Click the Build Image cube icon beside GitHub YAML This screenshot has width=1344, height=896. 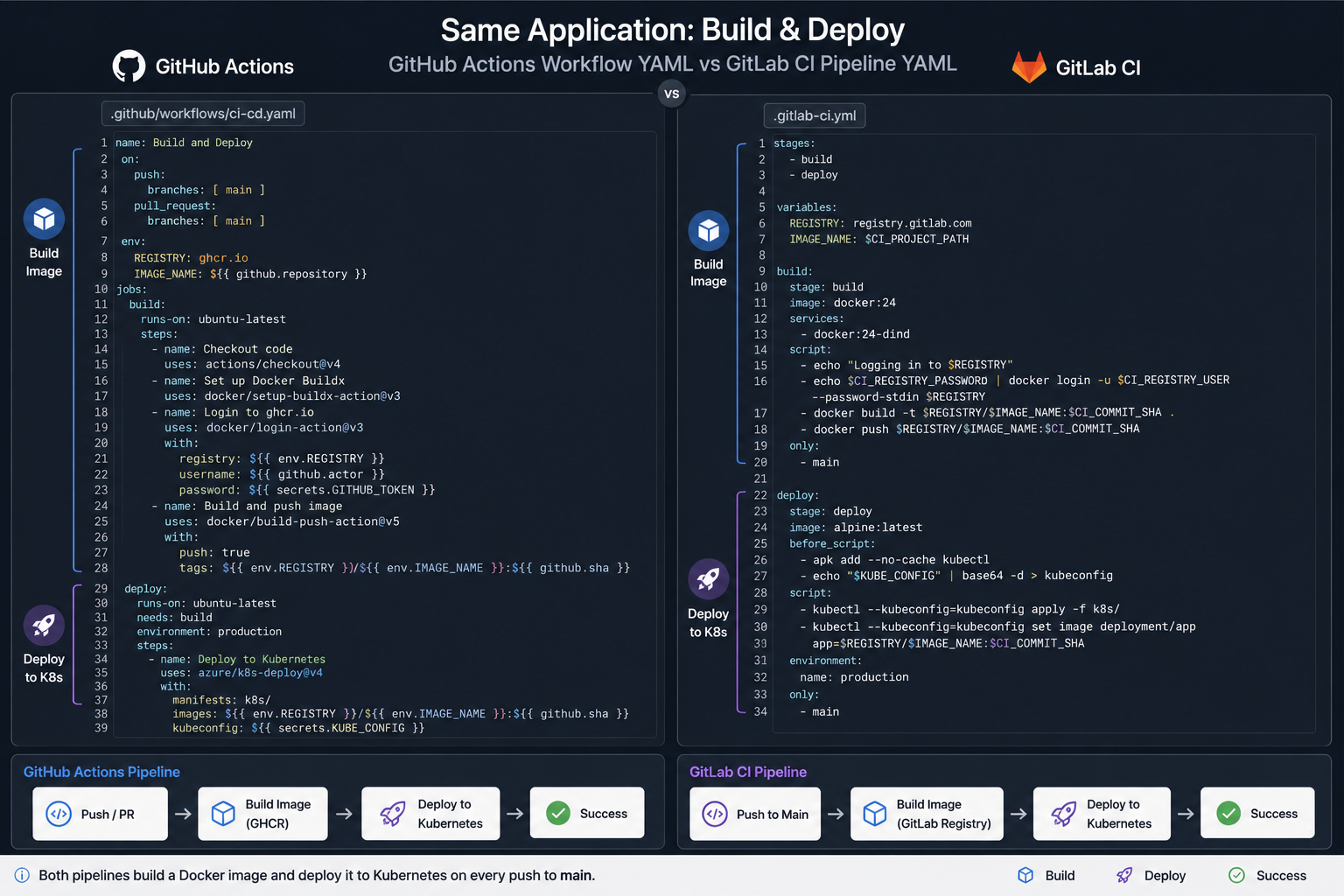44,219
